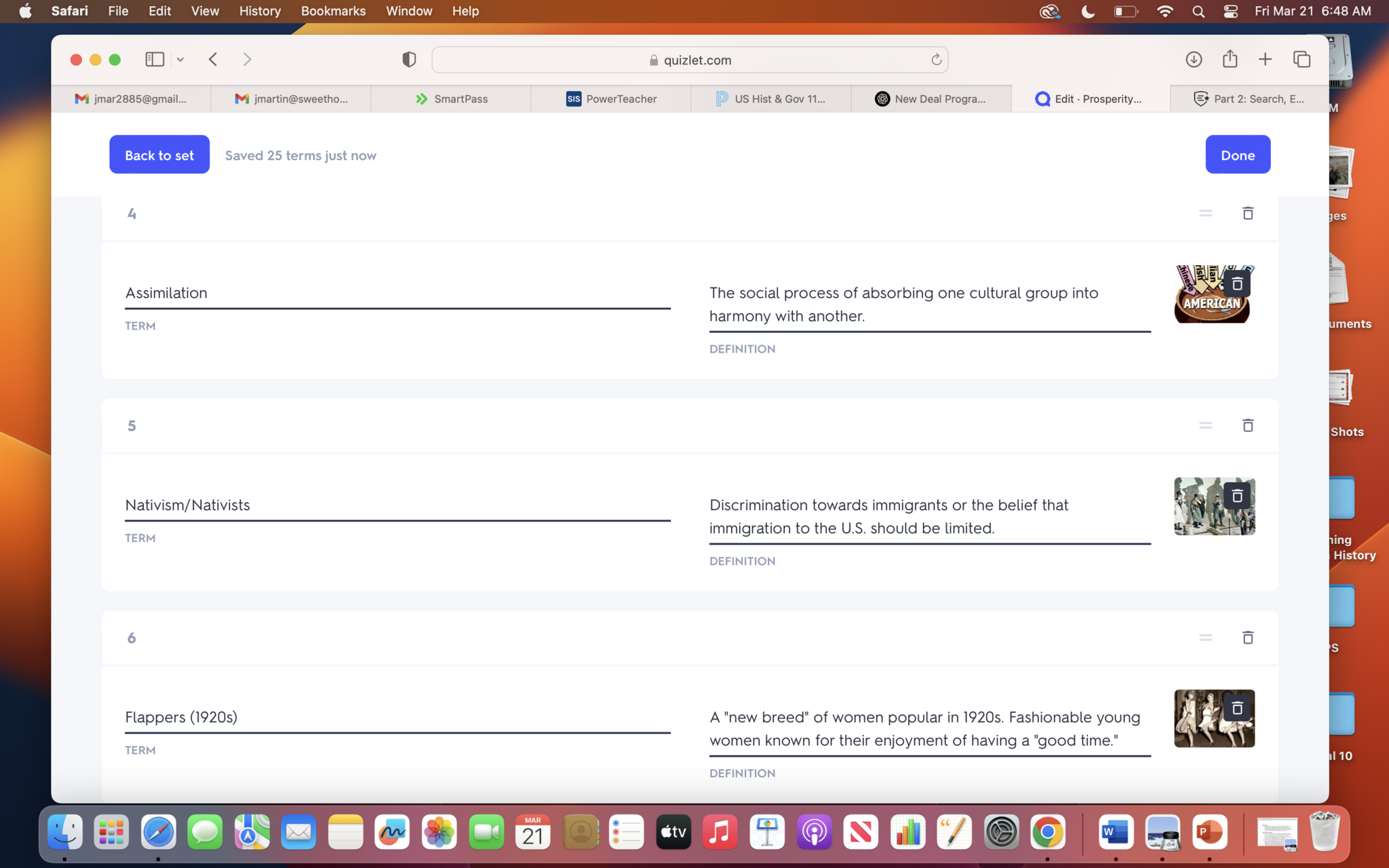Open Control Center in menu bar
The height and width of the screenshot is (868, 1389).
[1230, 12]
